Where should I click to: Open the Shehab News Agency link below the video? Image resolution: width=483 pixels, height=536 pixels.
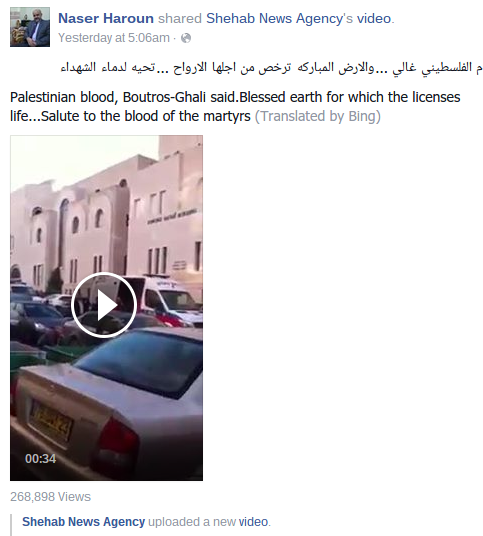pos(84,522)
